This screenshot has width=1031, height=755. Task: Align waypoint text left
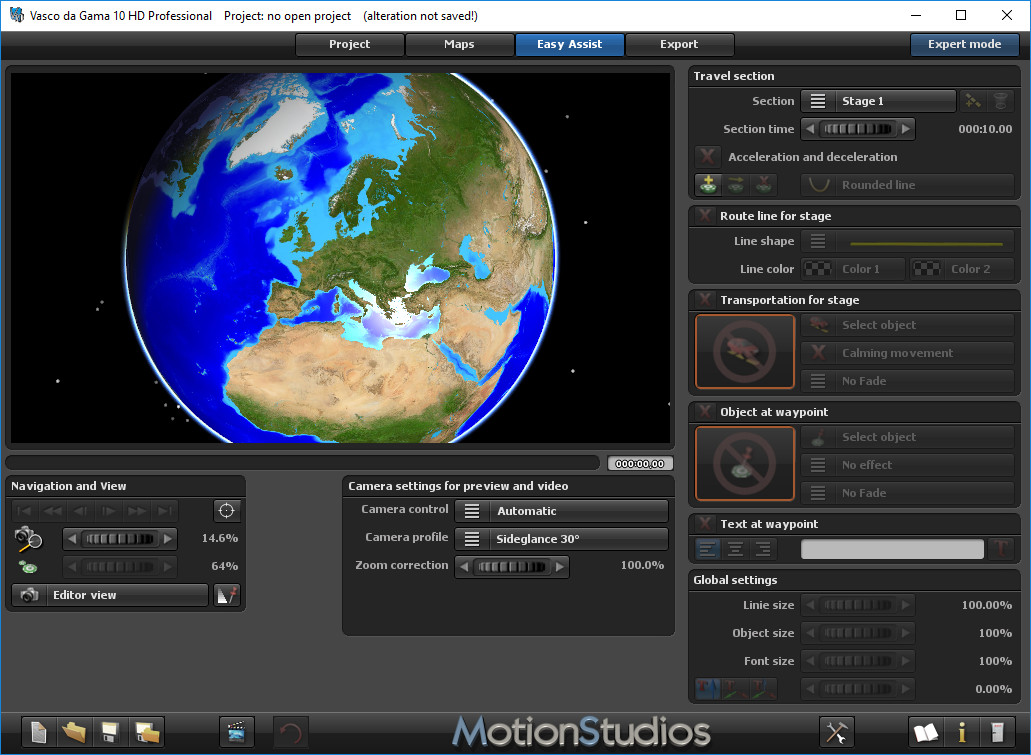pos(708,548)
